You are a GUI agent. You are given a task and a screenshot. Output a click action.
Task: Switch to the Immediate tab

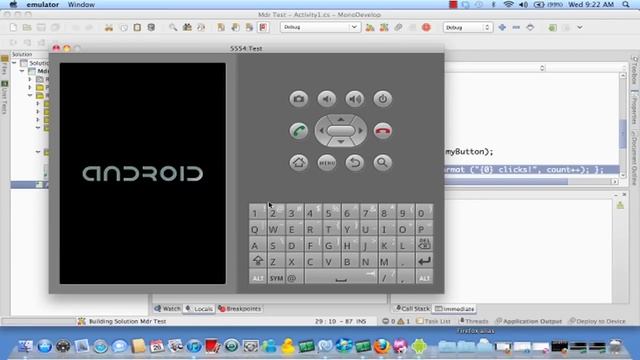[x=455, y=309]
